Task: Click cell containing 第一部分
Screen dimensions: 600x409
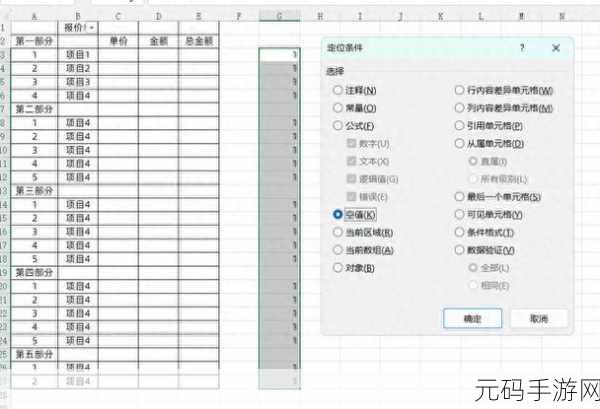Action: tap(34, 41)
